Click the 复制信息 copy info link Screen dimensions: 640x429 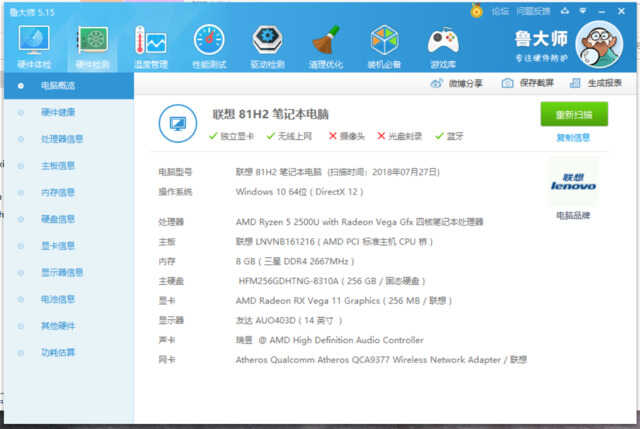click(x=573, y=138)
